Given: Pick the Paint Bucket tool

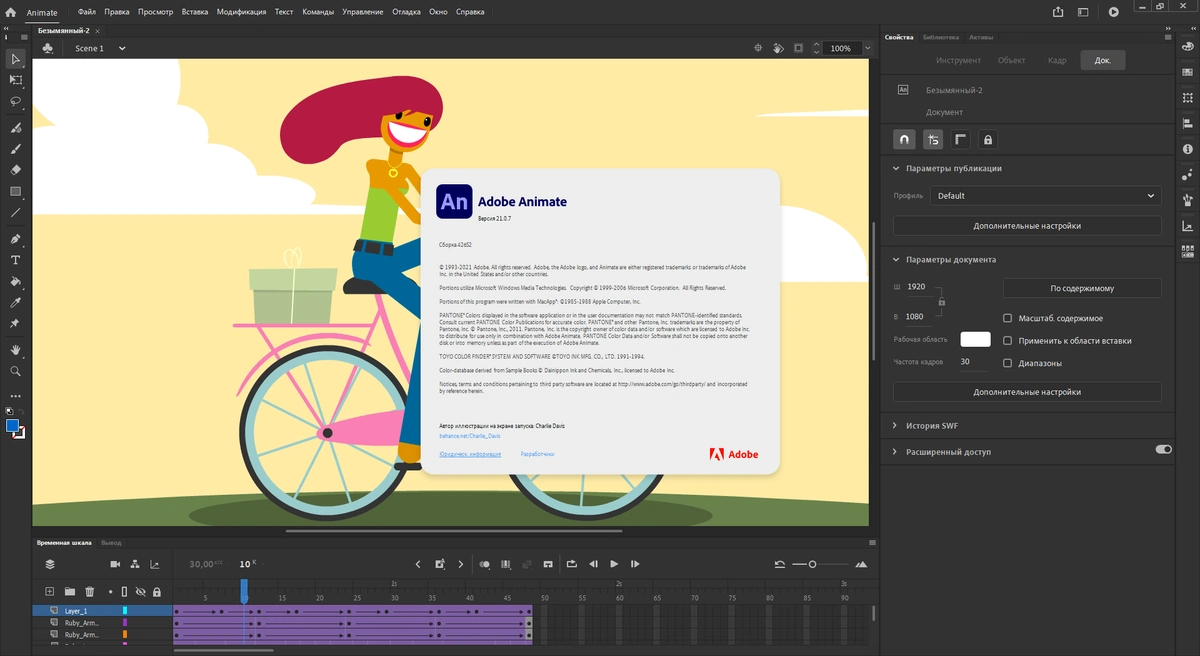Looking at the screenshot, I should point(15,281).
